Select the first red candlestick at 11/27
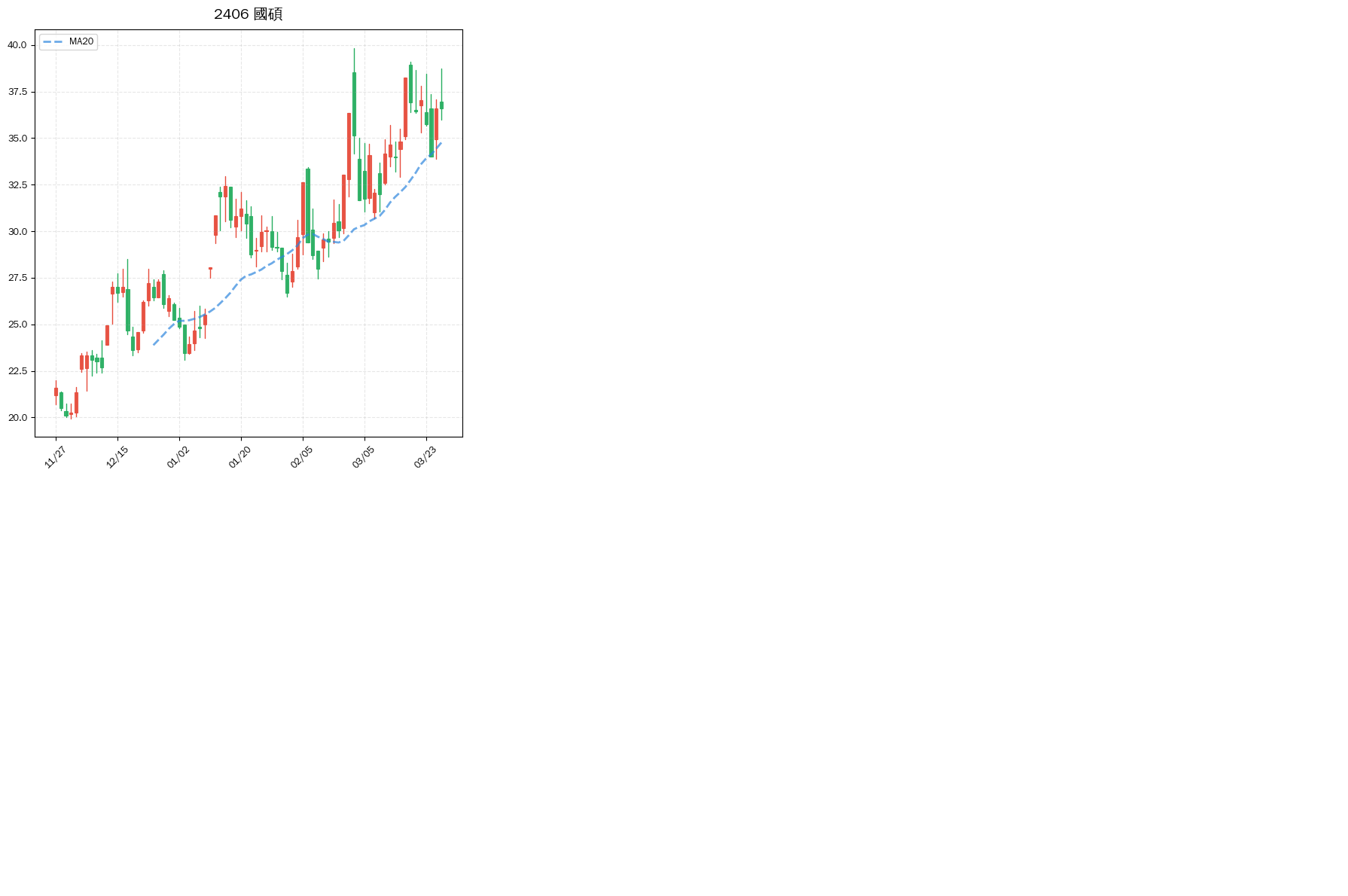Image resolution: width=1348 pixels, height=896 pixels. pos(56,392)
